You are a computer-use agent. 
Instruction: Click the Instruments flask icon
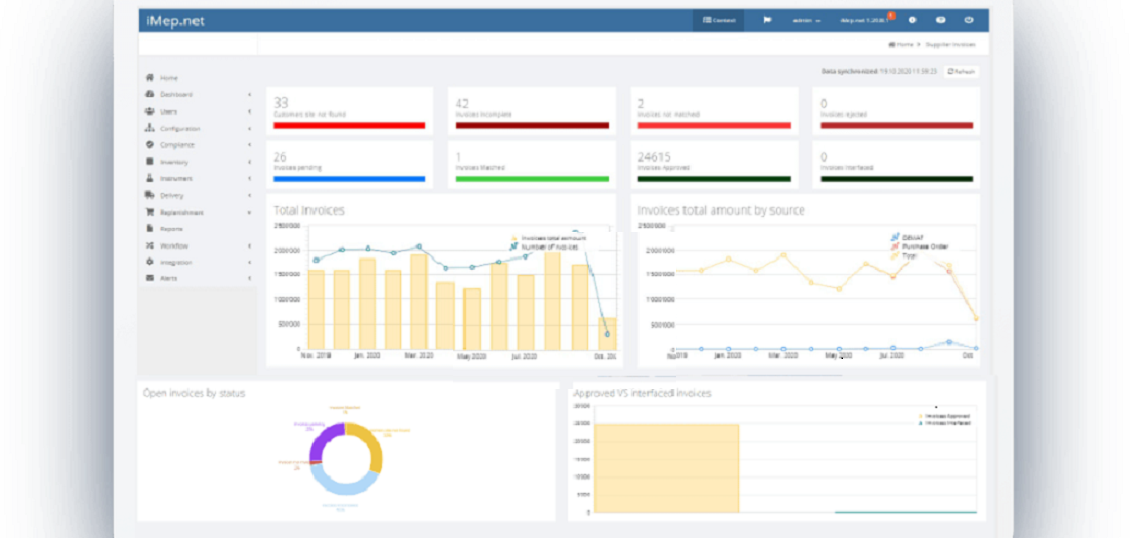tap(149, 178)
